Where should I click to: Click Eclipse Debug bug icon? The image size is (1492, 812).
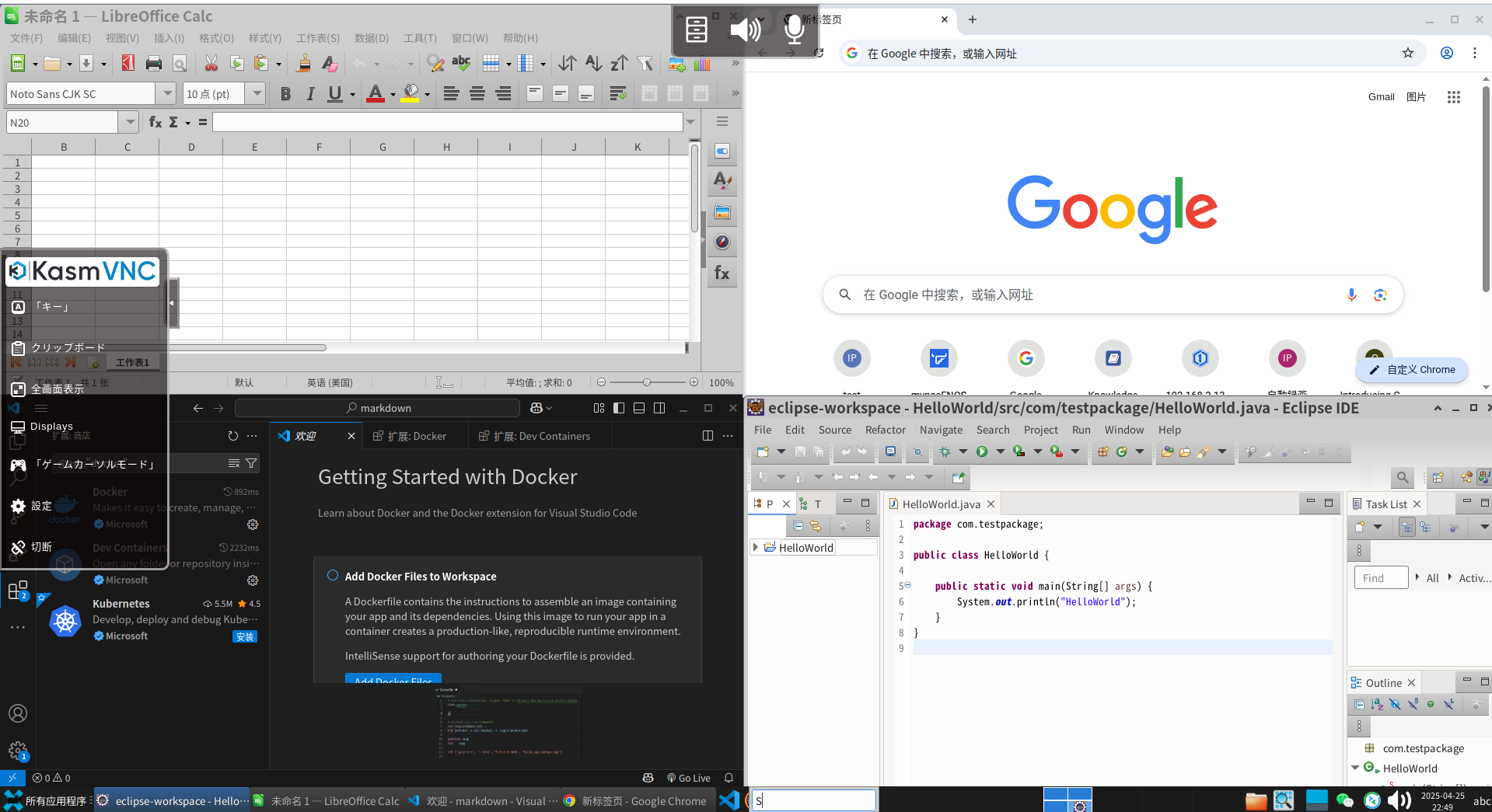coord(945,451)
